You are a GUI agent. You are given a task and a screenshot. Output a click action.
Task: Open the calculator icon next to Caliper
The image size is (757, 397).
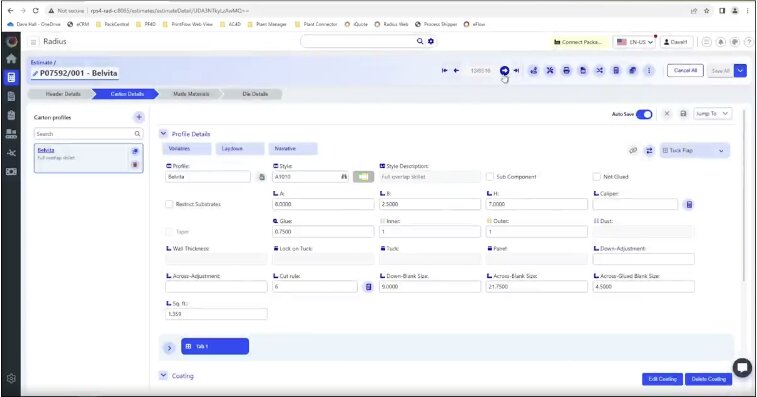click(x=689, y=204)
